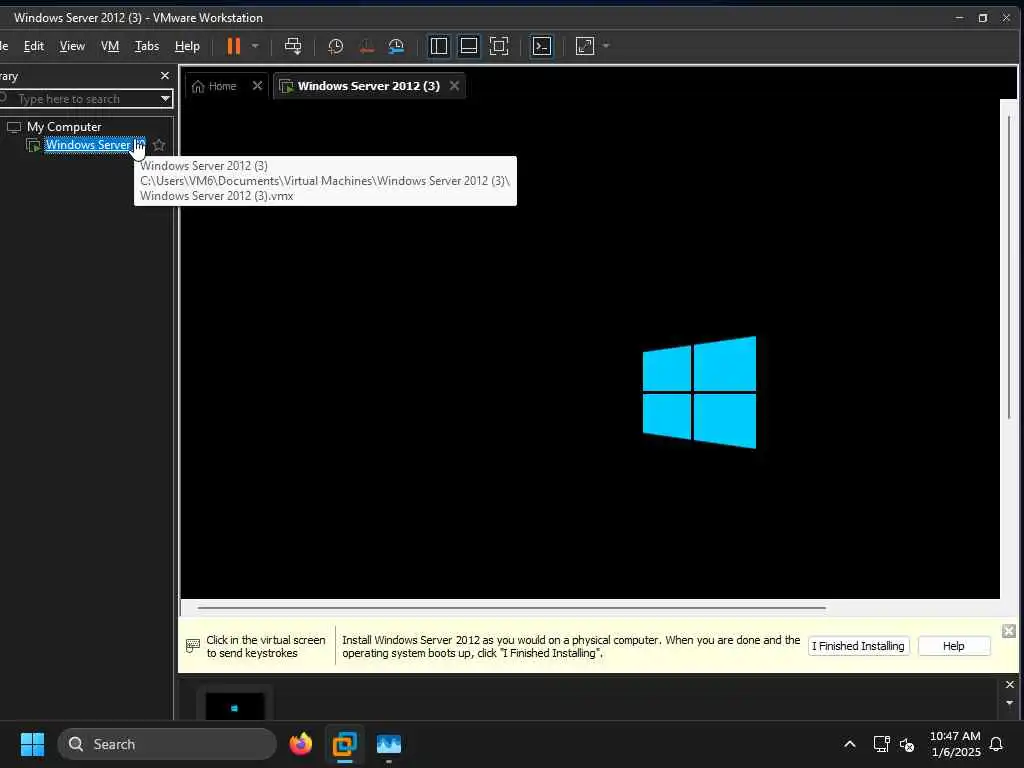Close the Library panel
This screenshot has width=1024, height=768.
click(x=165, y=76)
